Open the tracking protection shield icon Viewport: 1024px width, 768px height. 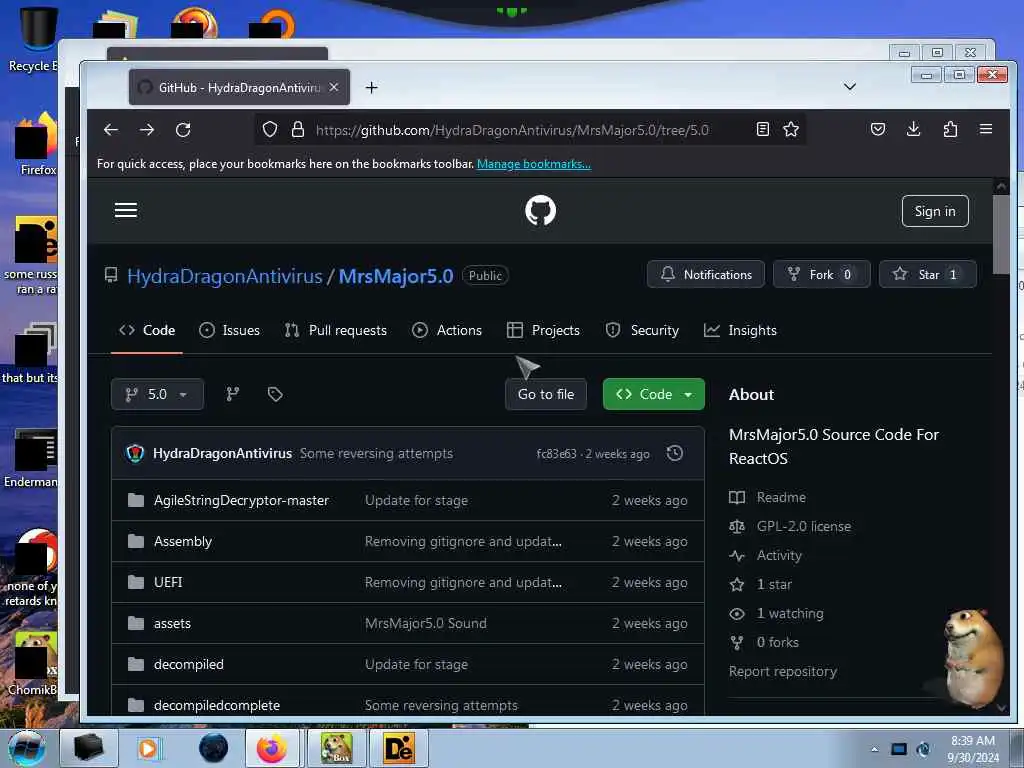270,129
